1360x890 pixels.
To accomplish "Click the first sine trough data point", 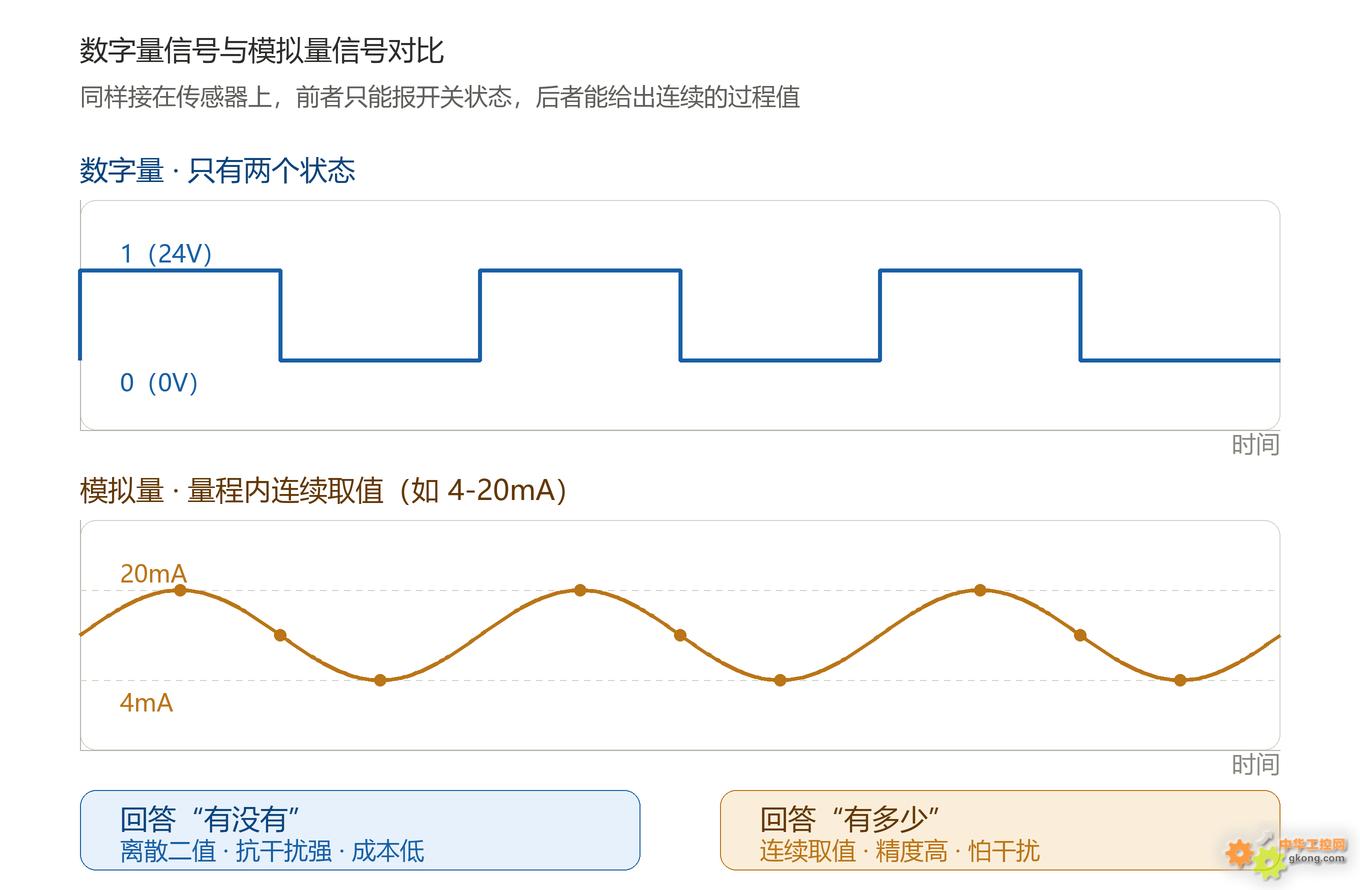I will 380,680.
